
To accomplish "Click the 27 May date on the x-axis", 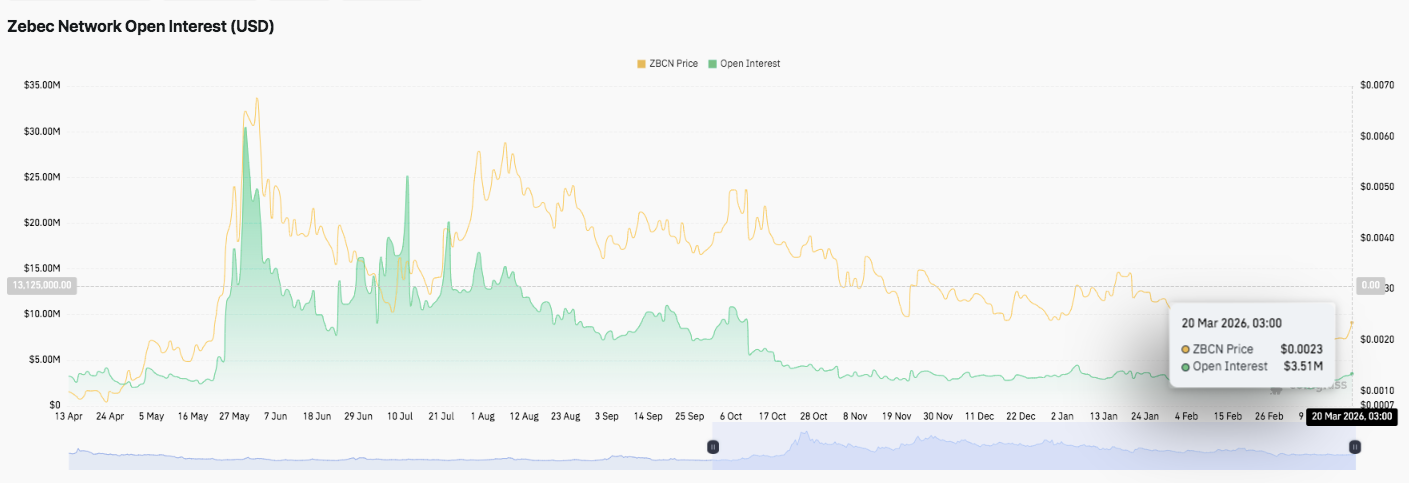I will point(232,416).
